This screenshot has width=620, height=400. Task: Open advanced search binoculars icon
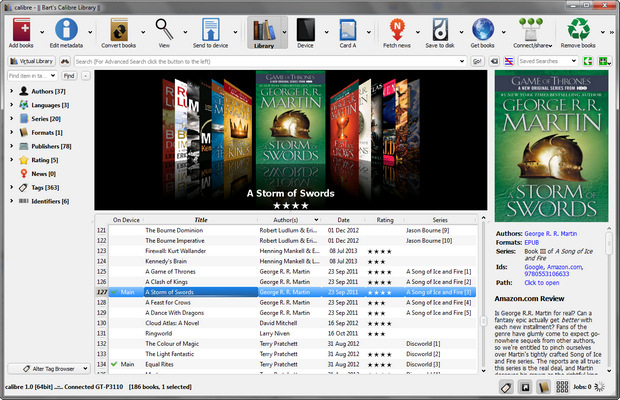[x=65, y=61]
